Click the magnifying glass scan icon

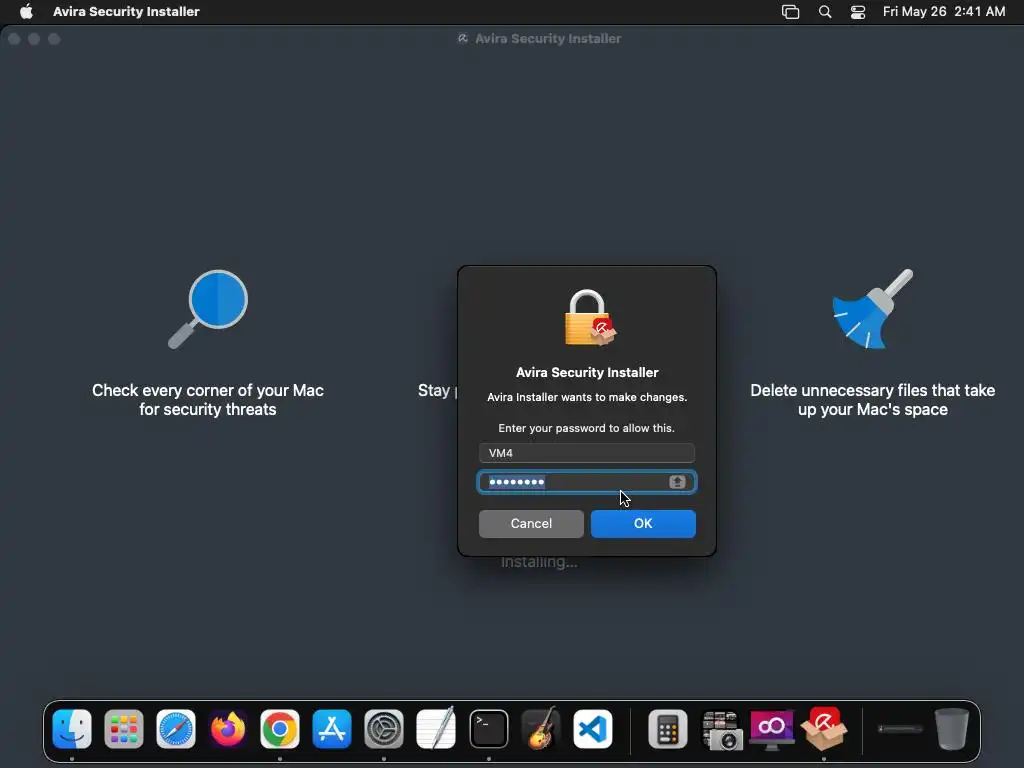tap(208, 309)
